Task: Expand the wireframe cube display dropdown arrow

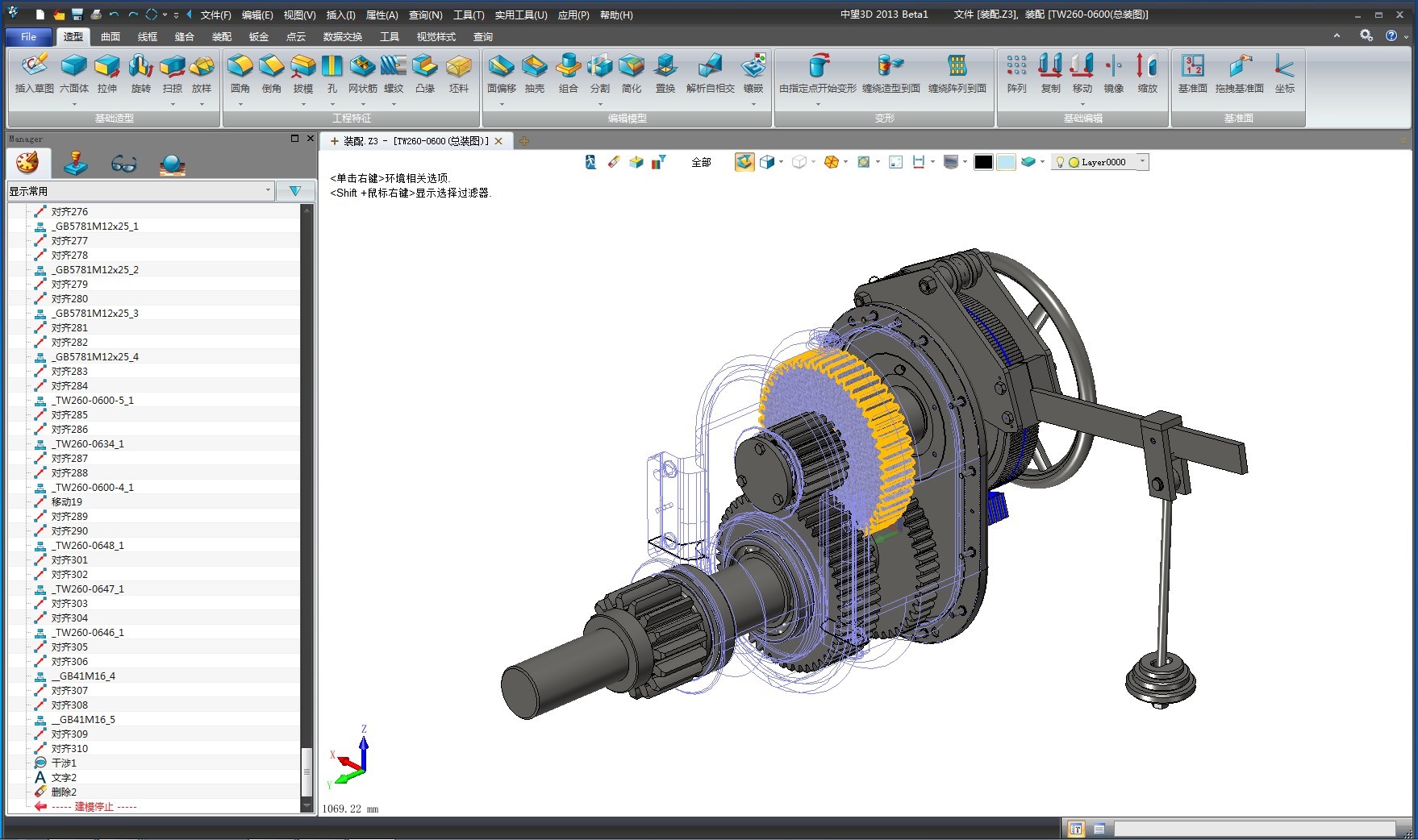Action: 814,162
